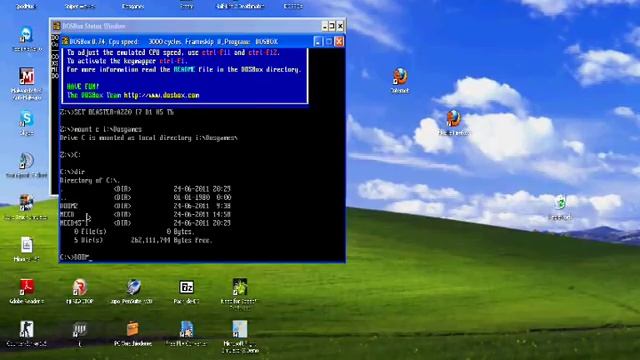Image resolution: width=640 pixels, height=360 pixels.
Task: Click the Directory of C:\ line
Action: coord(90,180)
